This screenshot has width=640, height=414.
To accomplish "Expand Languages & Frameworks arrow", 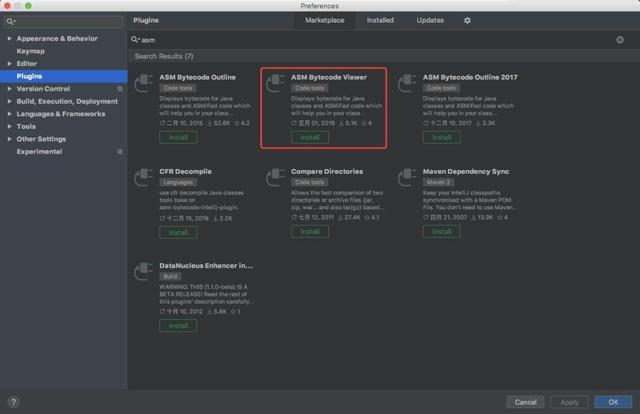I will pyautogui.click(x=9, y=114).
